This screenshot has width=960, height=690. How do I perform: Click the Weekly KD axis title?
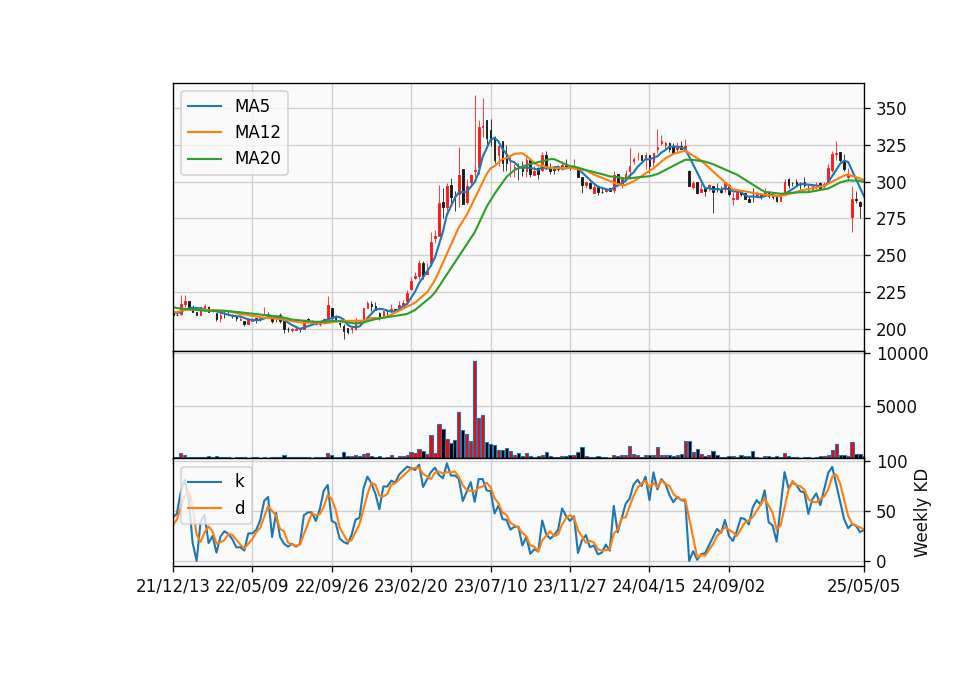pos(921,513)
